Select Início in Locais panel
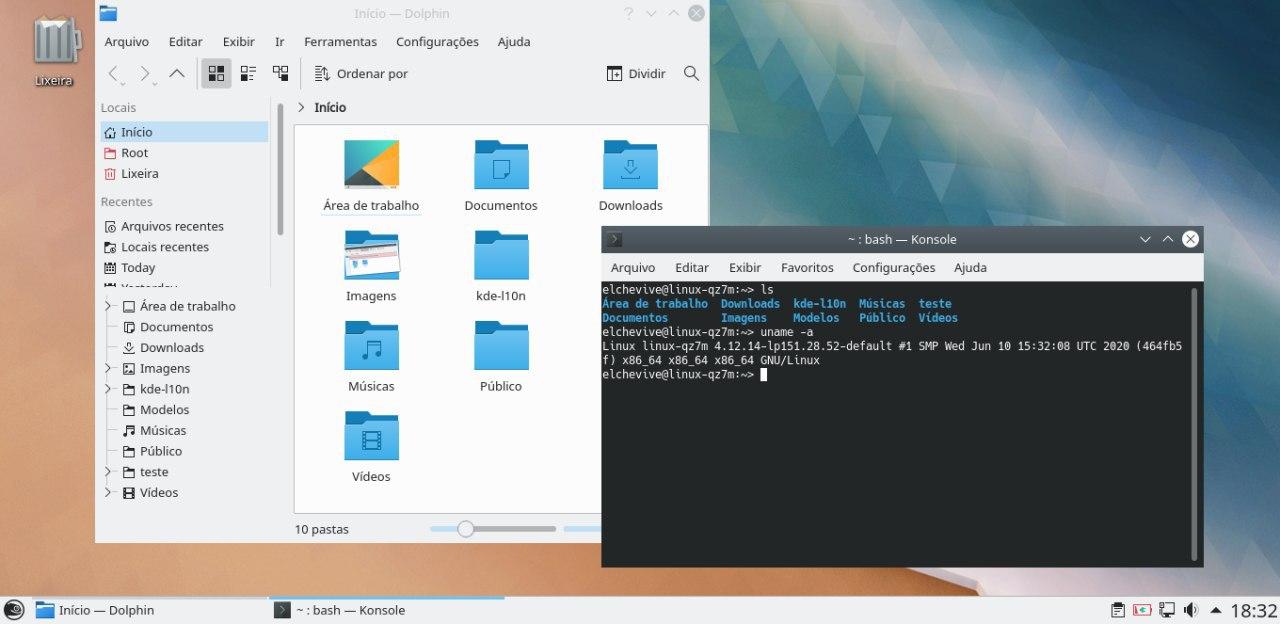Image resolution: width=1280 pixels, height=624 pixels. click(184, 132)
